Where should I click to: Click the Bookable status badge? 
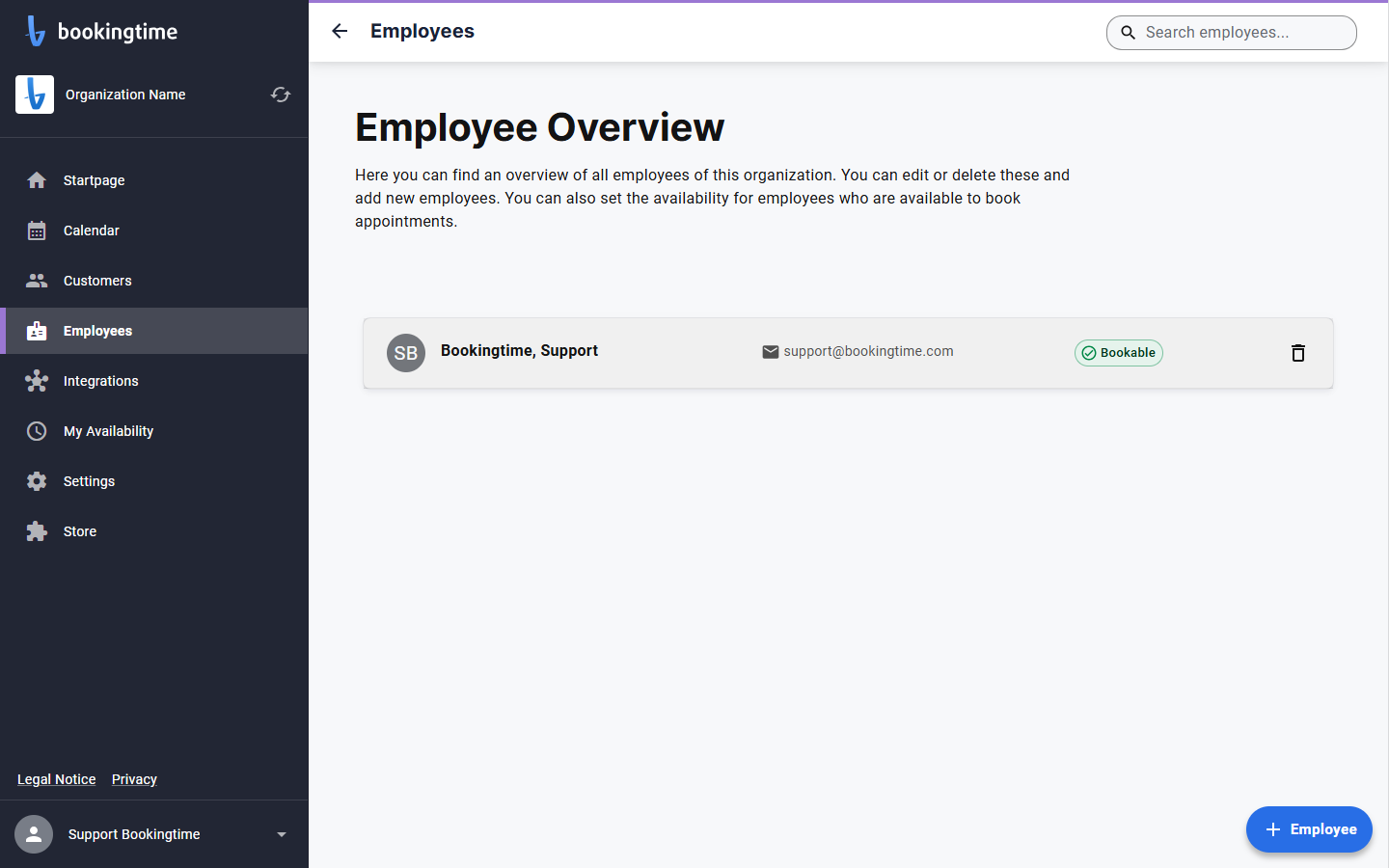point(1119,353)
